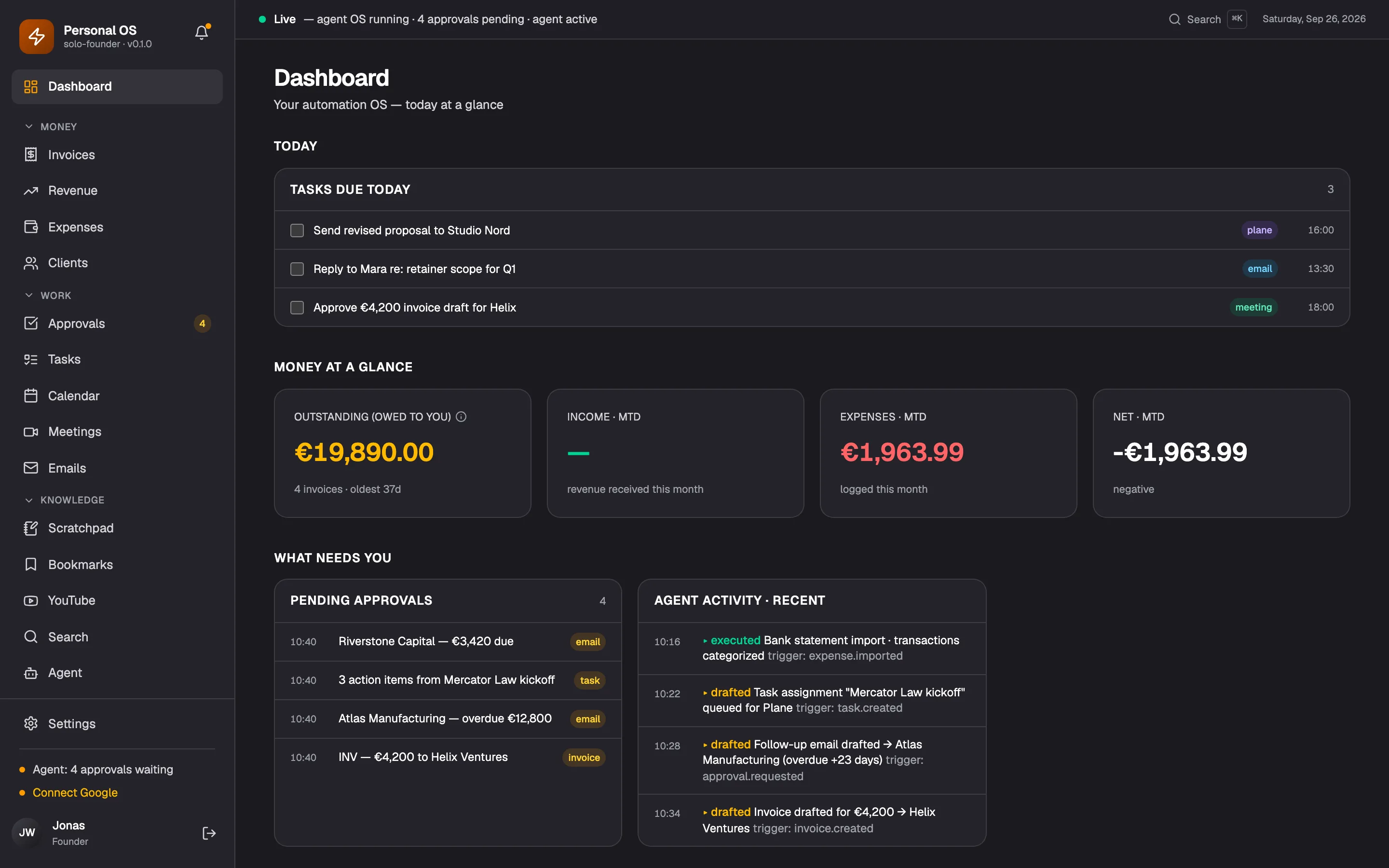The height and width of the screenshot is (868, 1389).
Task: Click the YouTube play icon
Action: tap(31, 600)
